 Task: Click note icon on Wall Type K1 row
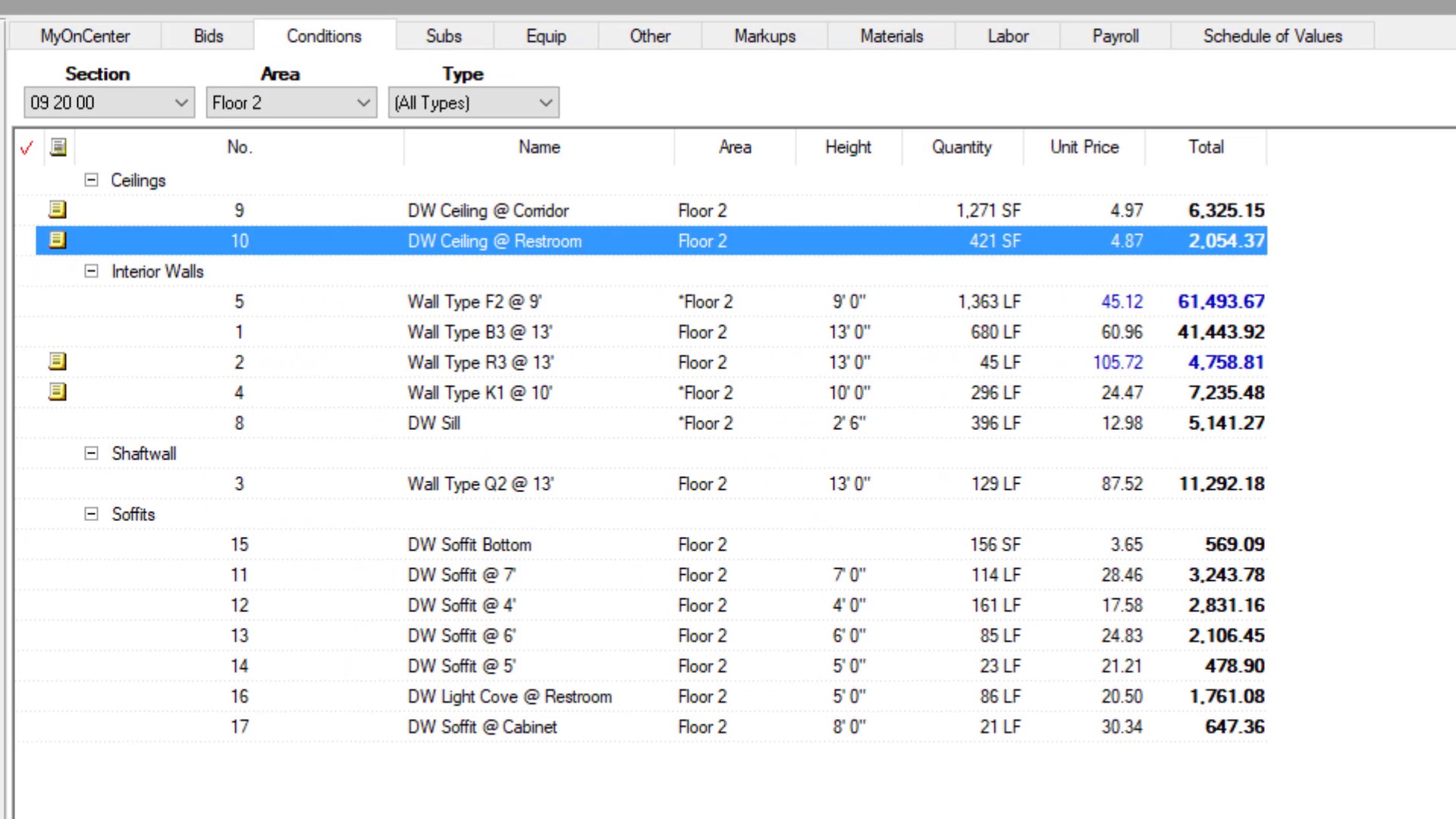click(x=58, y=392)
